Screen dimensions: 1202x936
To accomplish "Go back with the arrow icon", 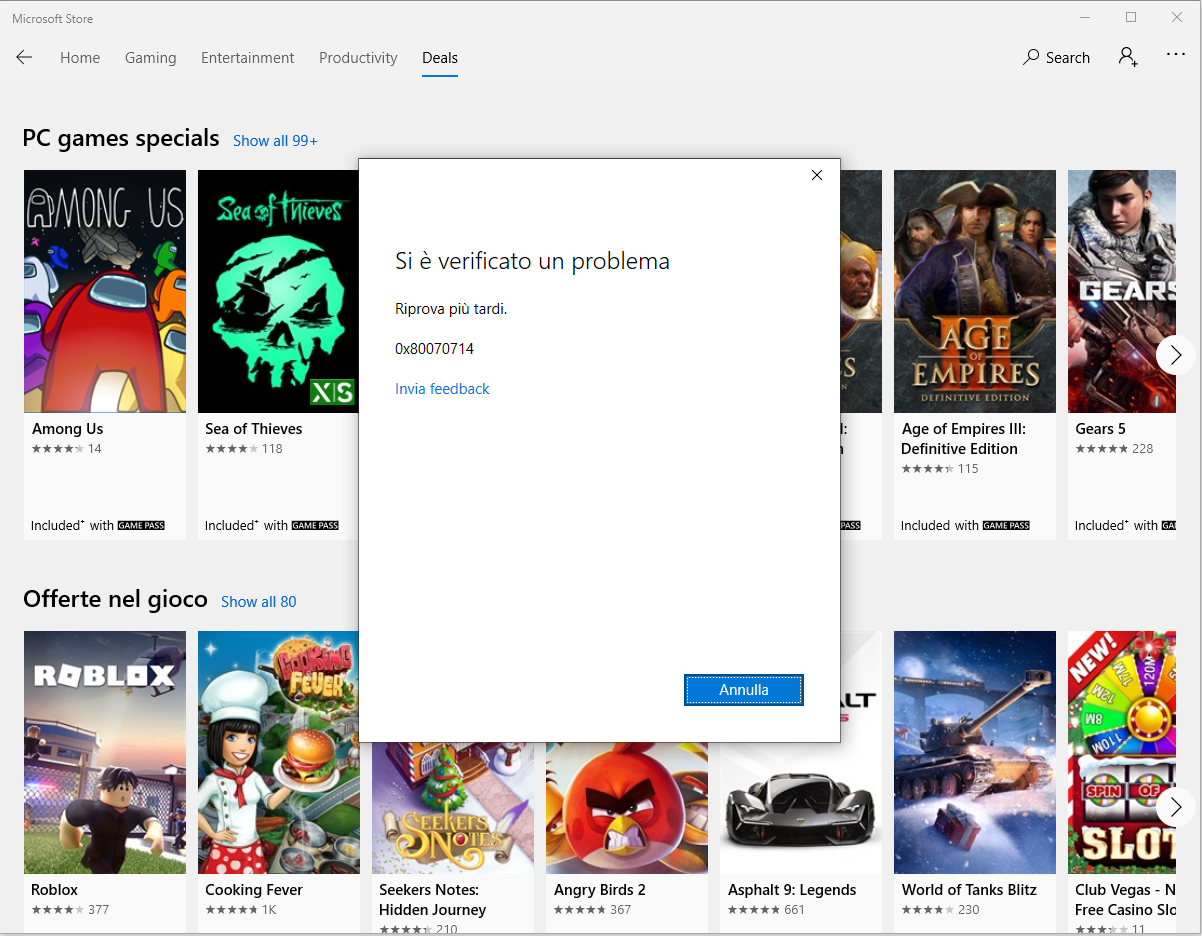I will tap(24, 58).
